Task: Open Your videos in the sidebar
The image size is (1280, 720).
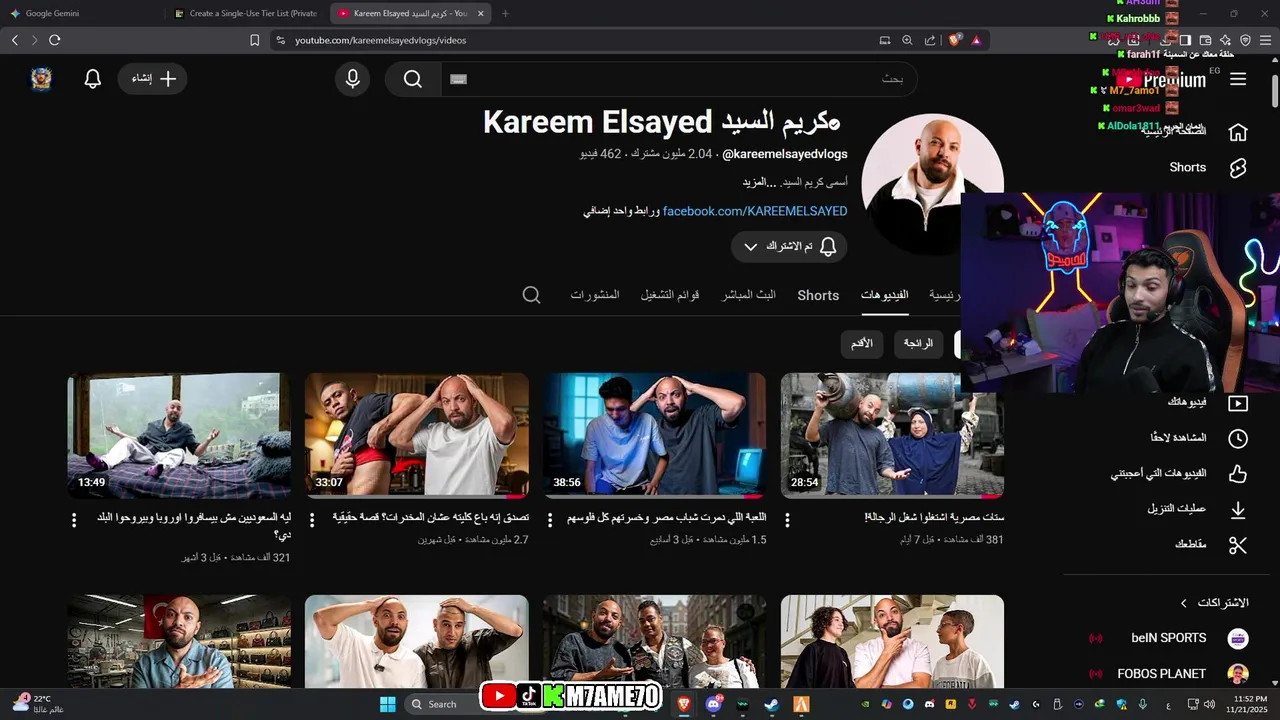Action: (x=1208, y=402)
